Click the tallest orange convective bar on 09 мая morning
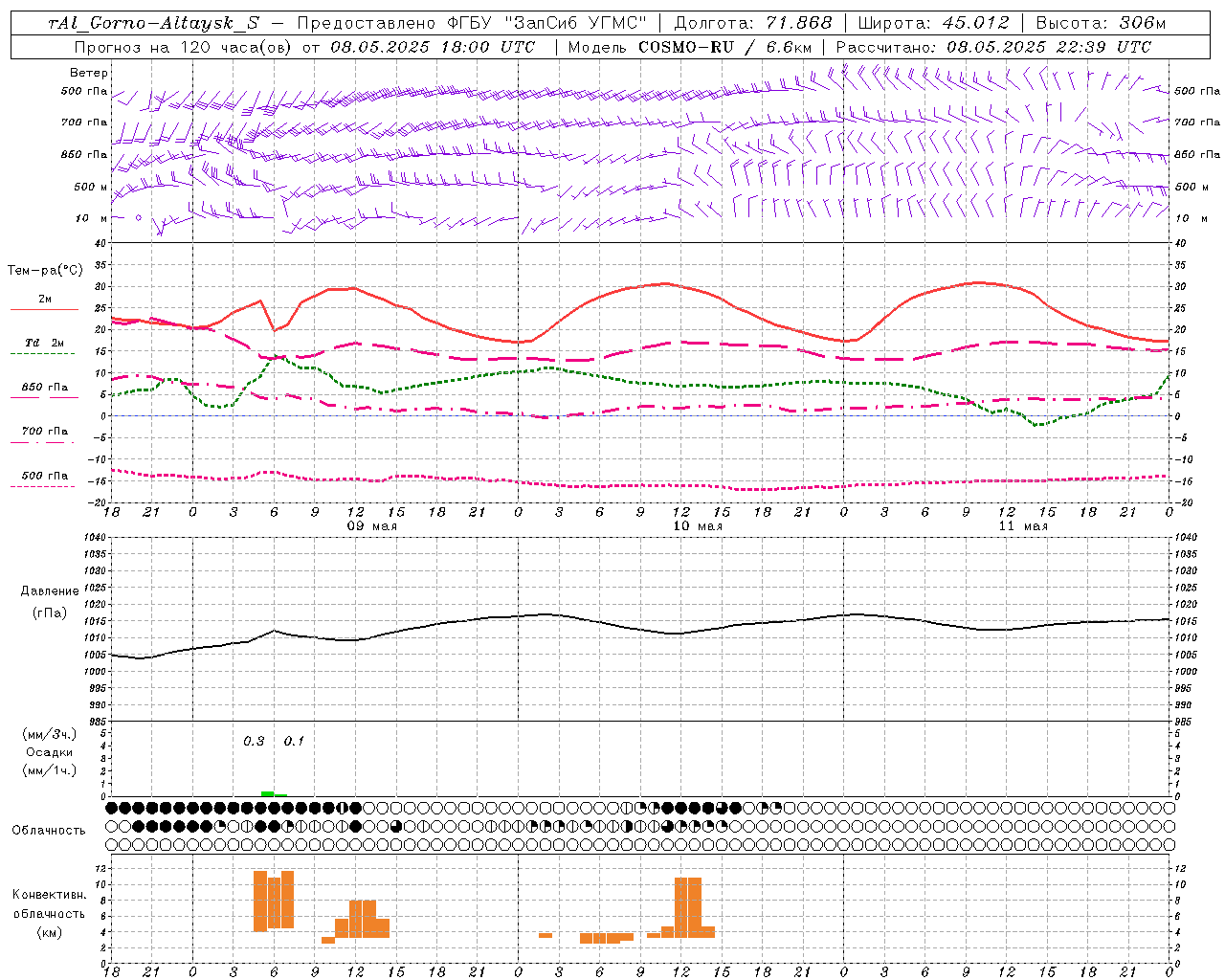Screen dimensions: 1225x980 coord(260,901)
